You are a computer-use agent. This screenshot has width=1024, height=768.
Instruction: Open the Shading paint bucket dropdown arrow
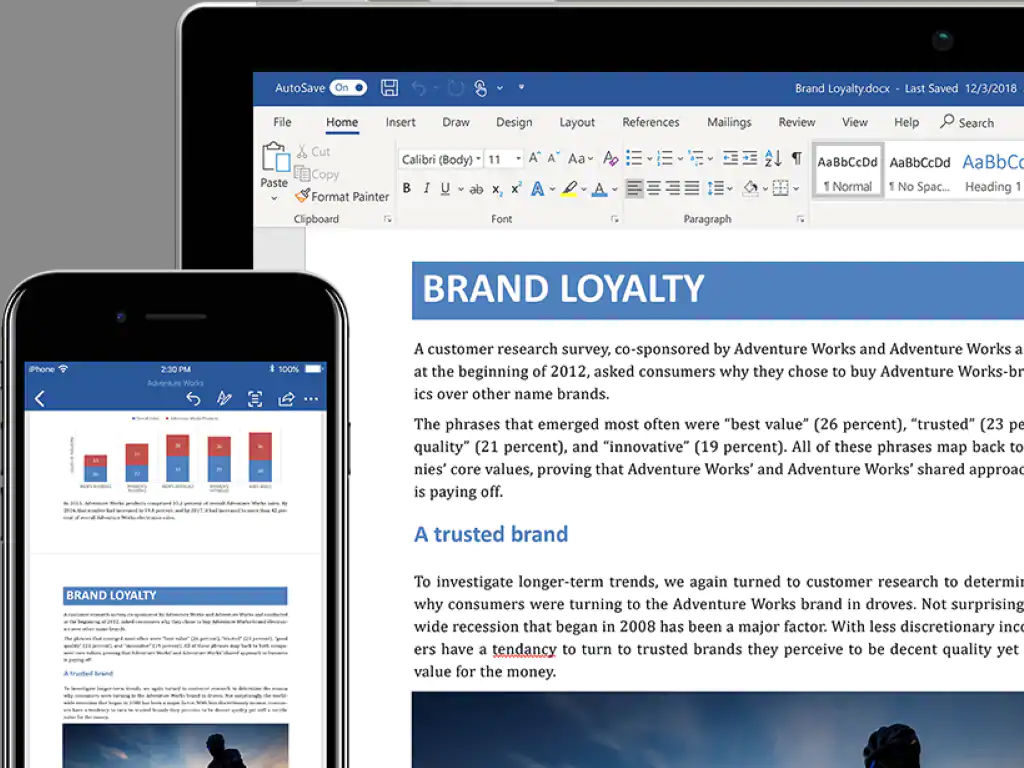pyautogui.click(x=765, y=189)
